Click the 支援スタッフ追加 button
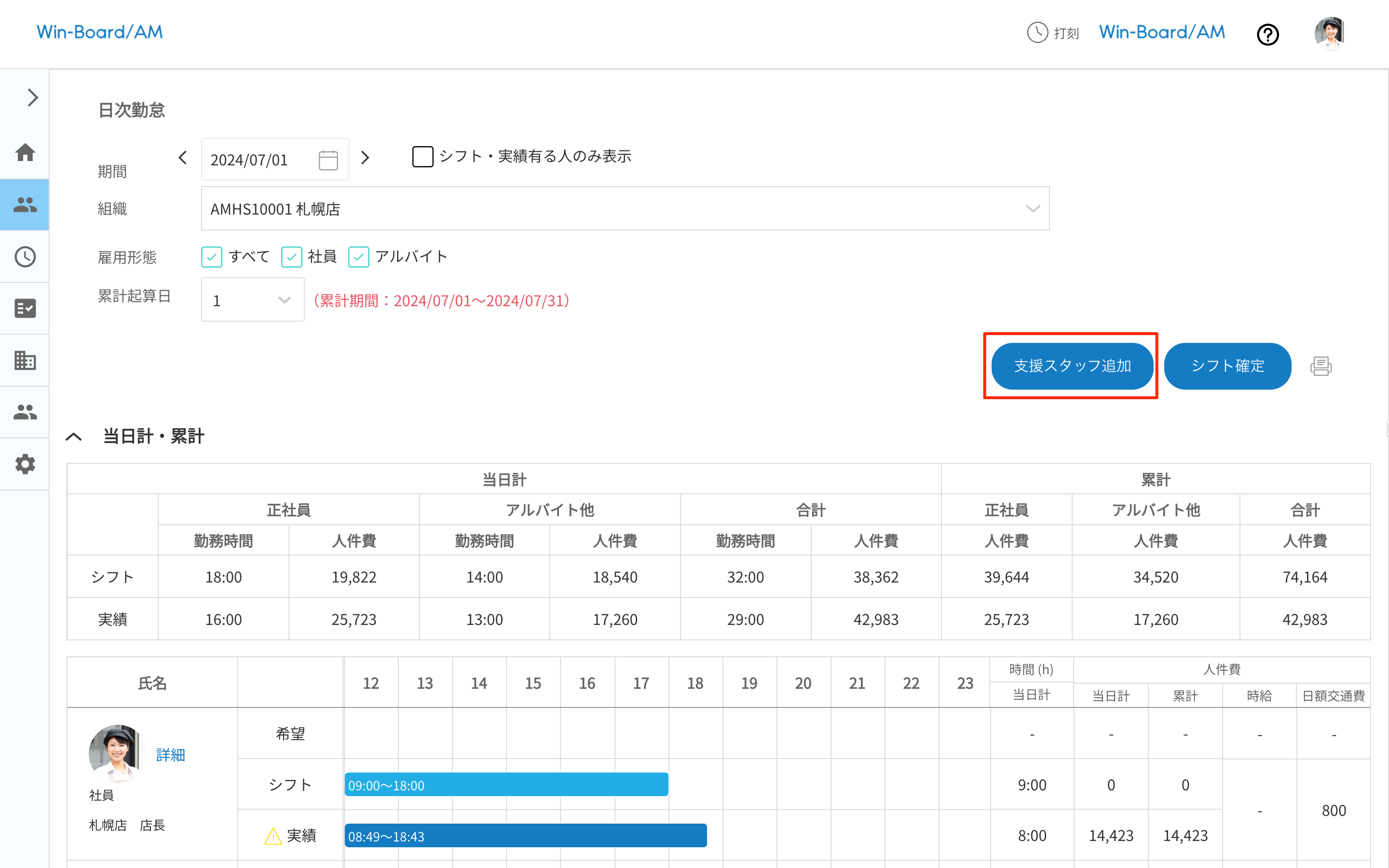The width and height of the screenshot is (1389, 868). point(1072,366)
